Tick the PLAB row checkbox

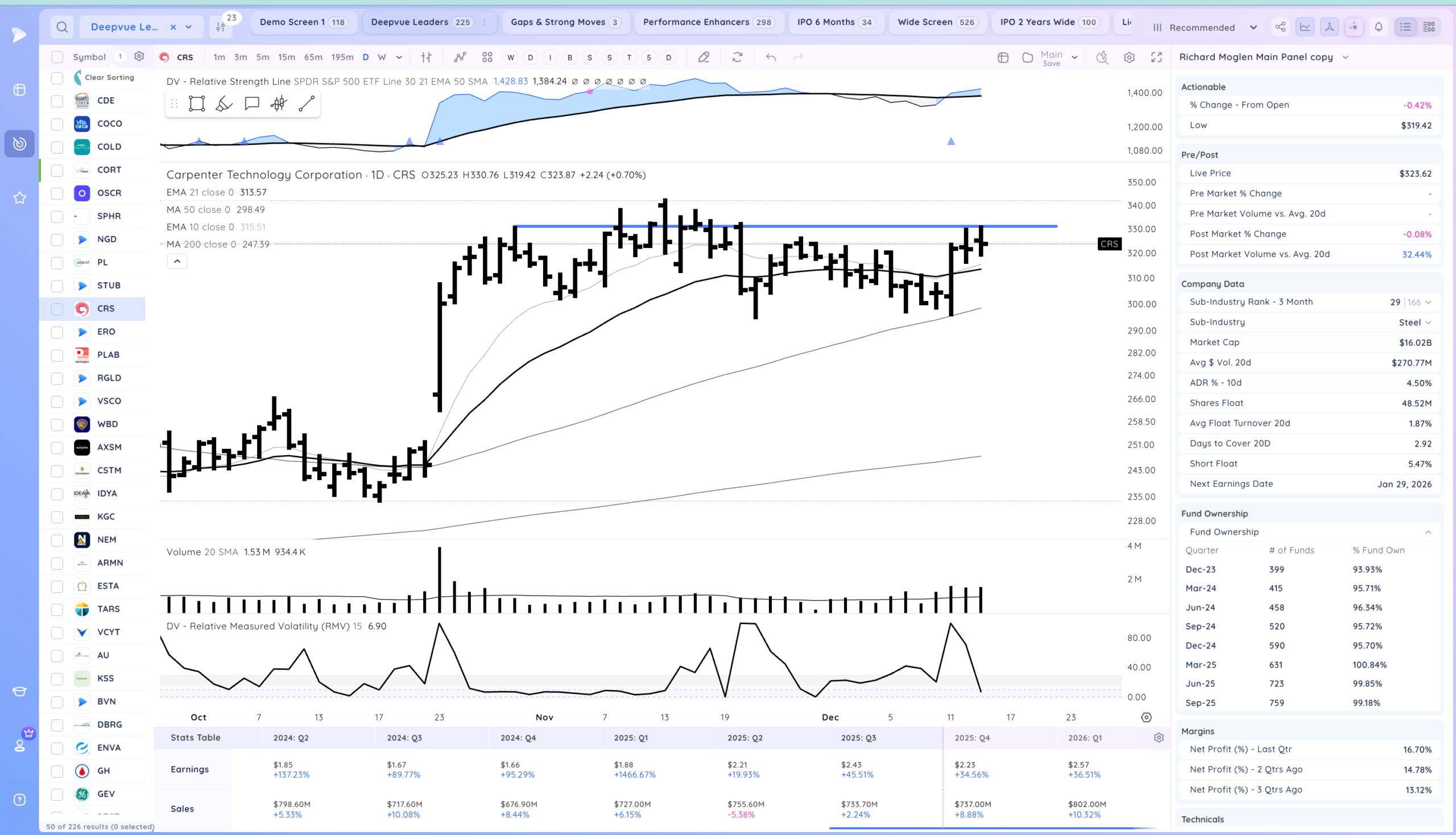coord(57,355)
